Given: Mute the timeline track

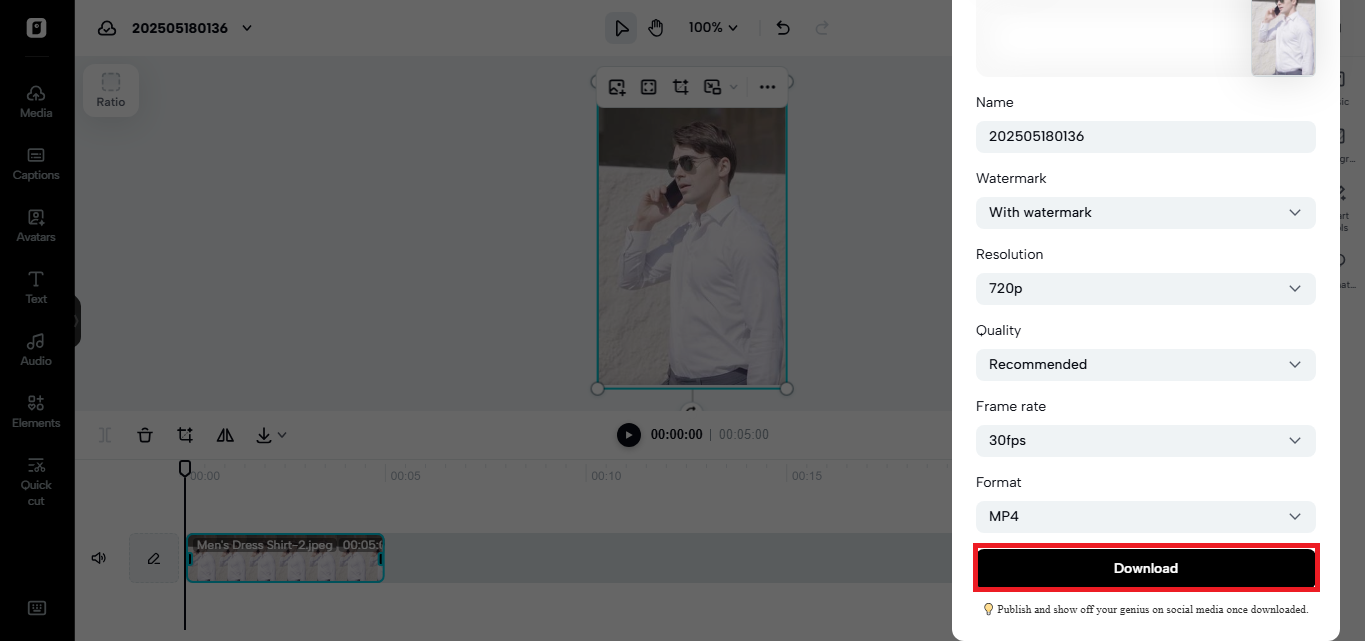Looking at the screenshot, I should coord(98,557).
